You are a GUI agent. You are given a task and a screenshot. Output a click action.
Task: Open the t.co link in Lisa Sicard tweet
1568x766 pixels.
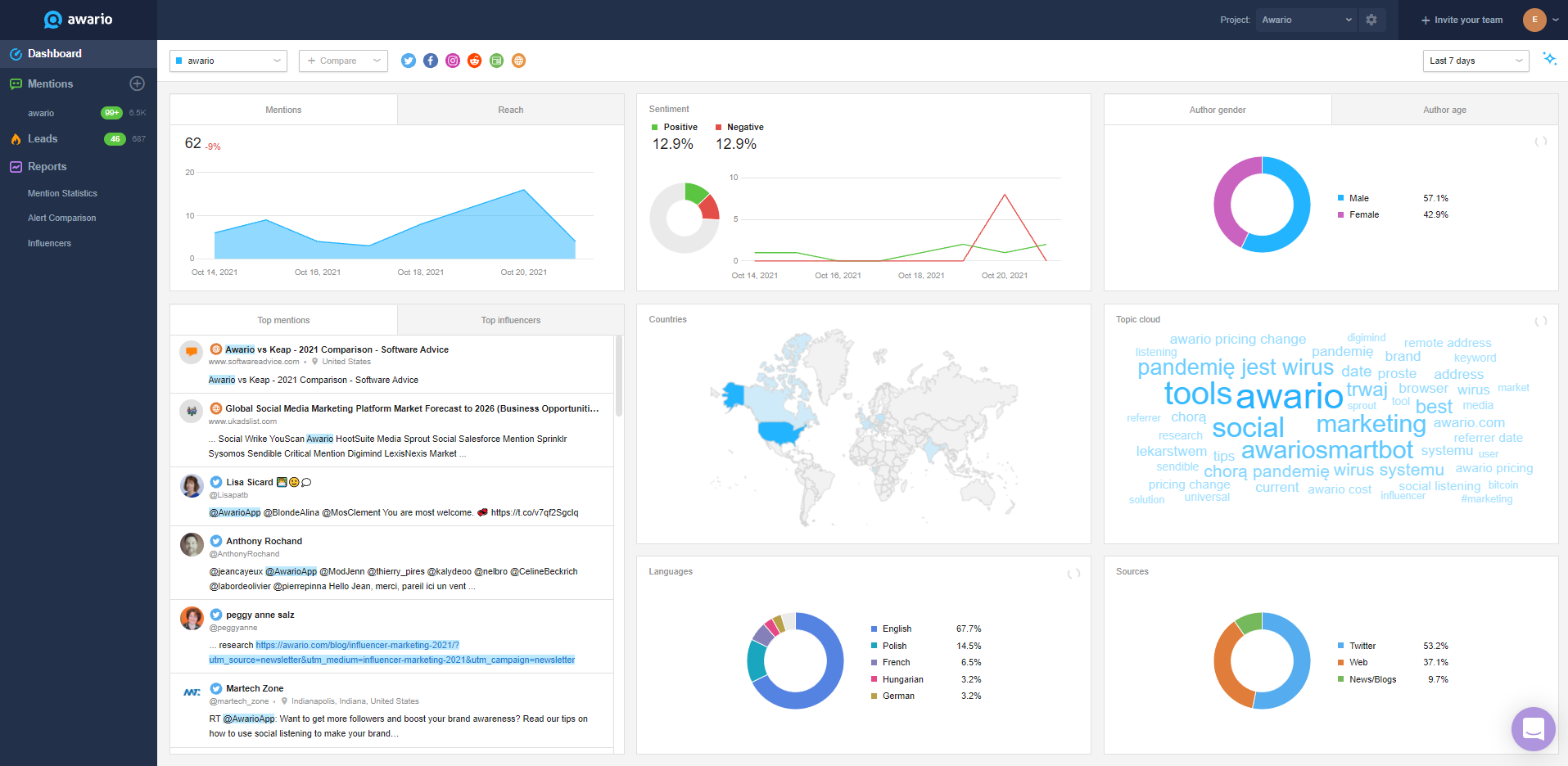point(535,512)
